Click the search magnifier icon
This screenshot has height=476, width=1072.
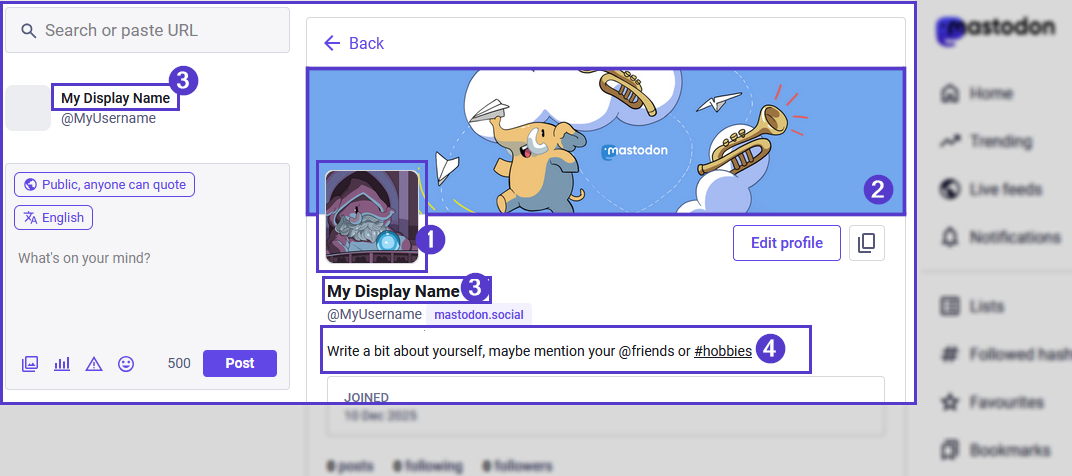pyautogui.click(x=28, y=31)
